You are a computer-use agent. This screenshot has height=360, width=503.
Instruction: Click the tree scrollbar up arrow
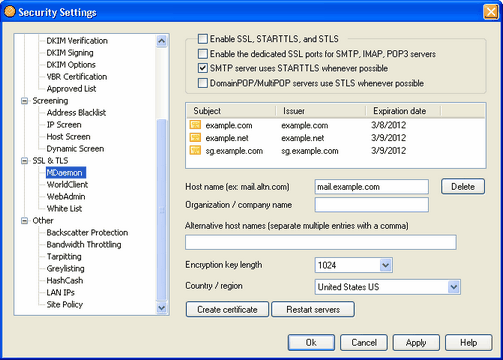pos(162,41)
